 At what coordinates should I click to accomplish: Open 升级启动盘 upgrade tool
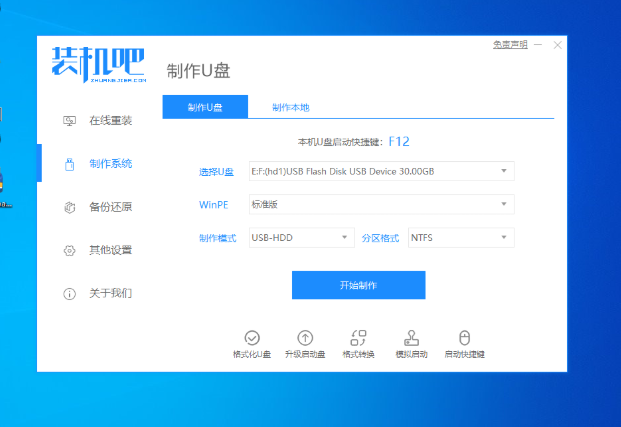(x=305, y=338)
